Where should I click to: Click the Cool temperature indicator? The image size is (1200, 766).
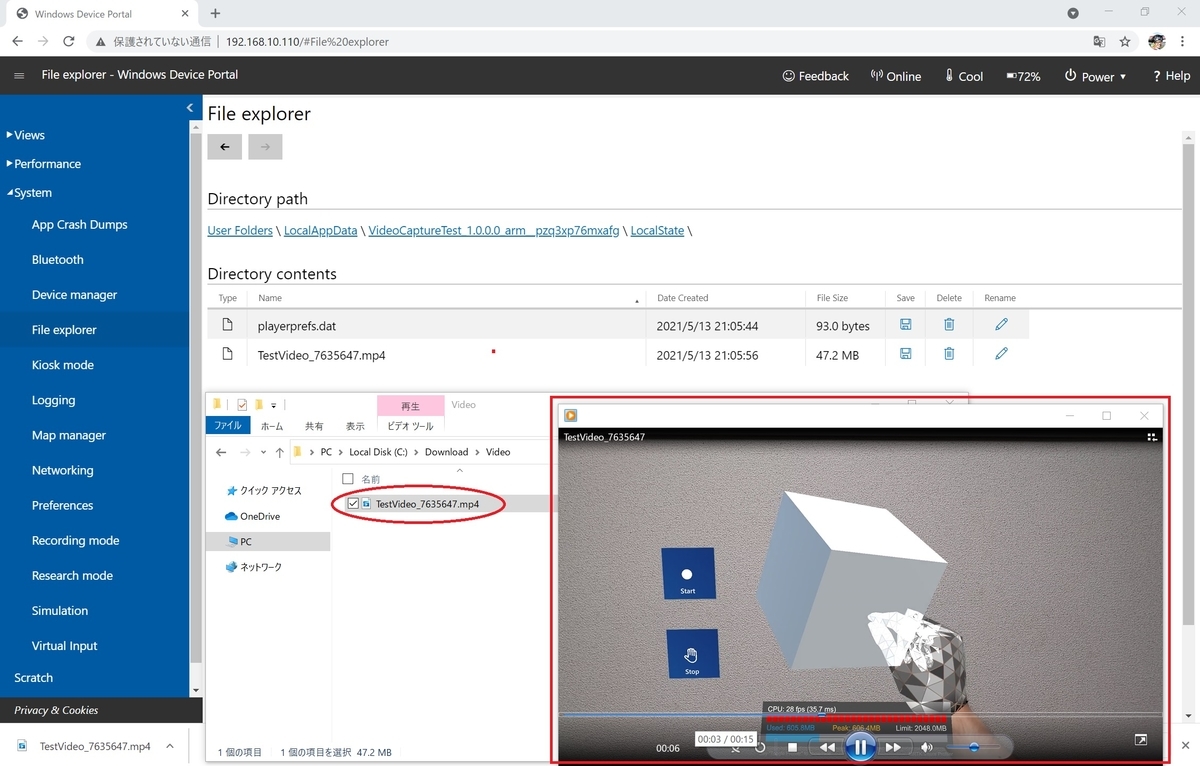(964, 76)
